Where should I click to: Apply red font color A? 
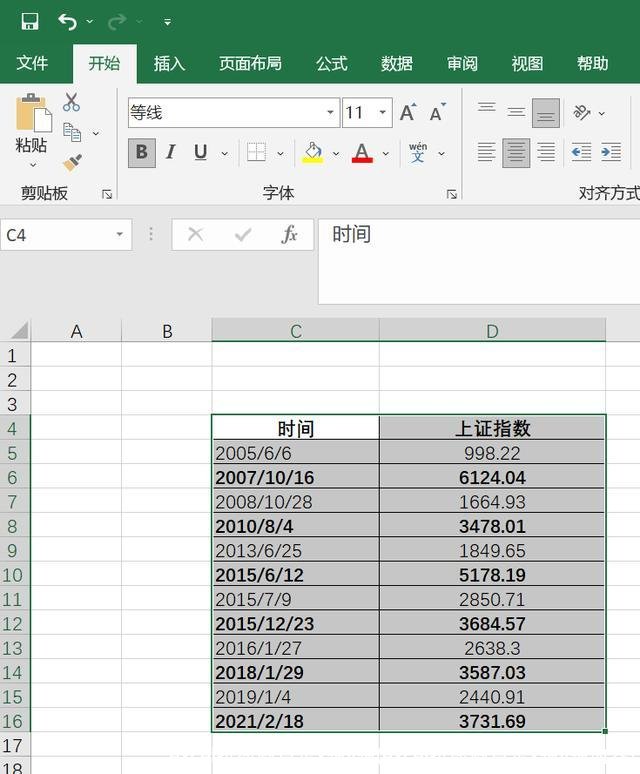(x=362, y=153)
